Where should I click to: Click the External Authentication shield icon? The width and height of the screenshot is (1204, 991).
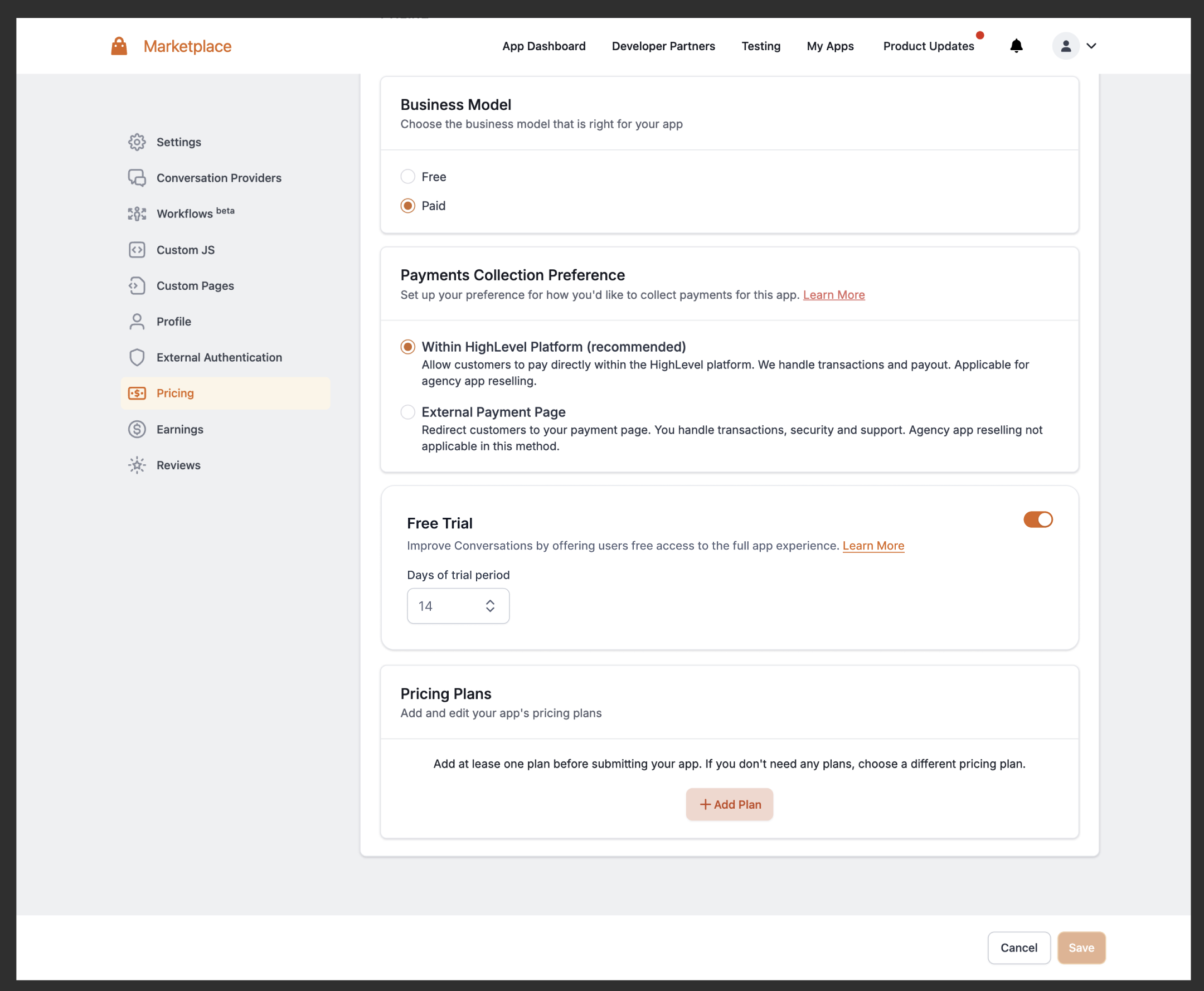pyautogui.click(x=137, y=357)
